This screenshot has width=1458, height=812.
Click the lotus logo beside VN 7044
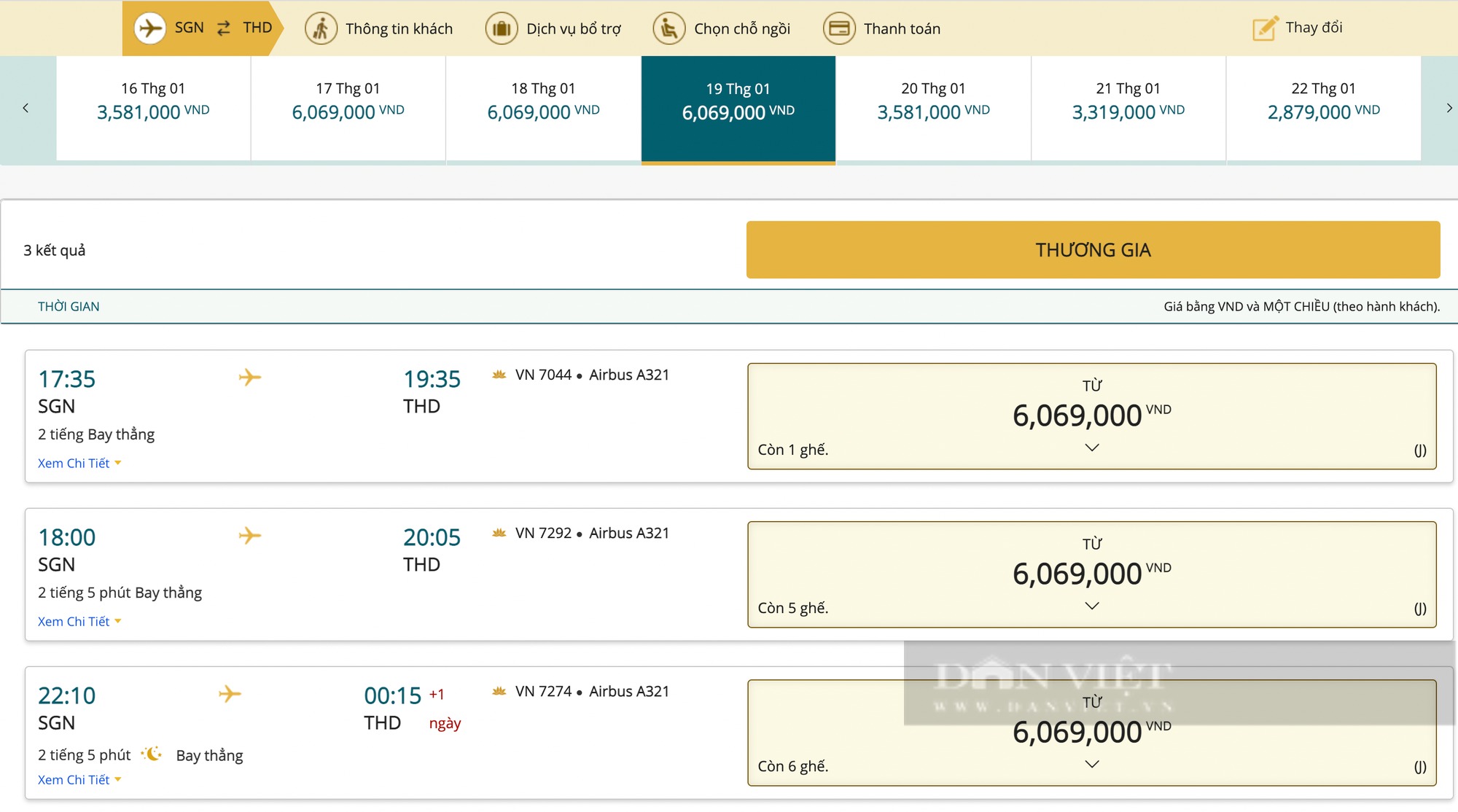coord(499,375)
